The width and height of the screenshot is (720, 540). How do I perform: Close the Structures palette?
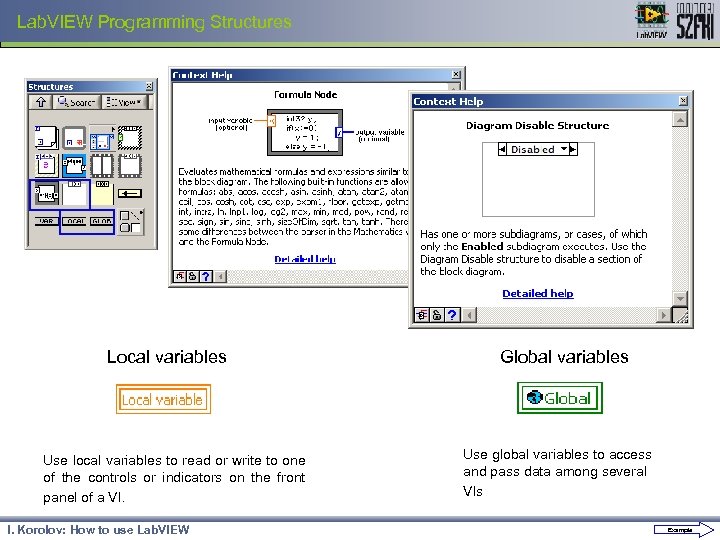(149, 86)
